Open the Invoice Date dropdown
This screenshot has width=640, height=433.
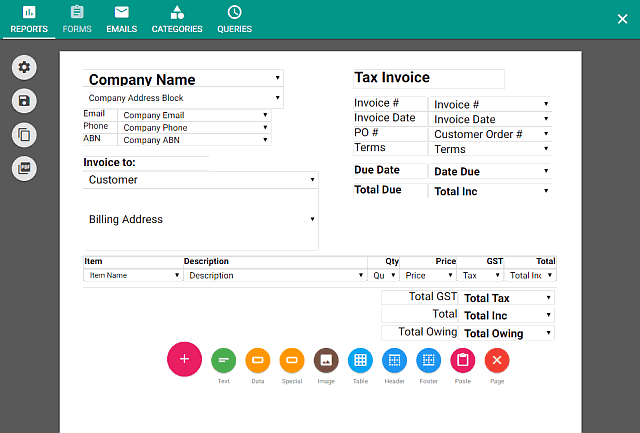click(546, 119)
